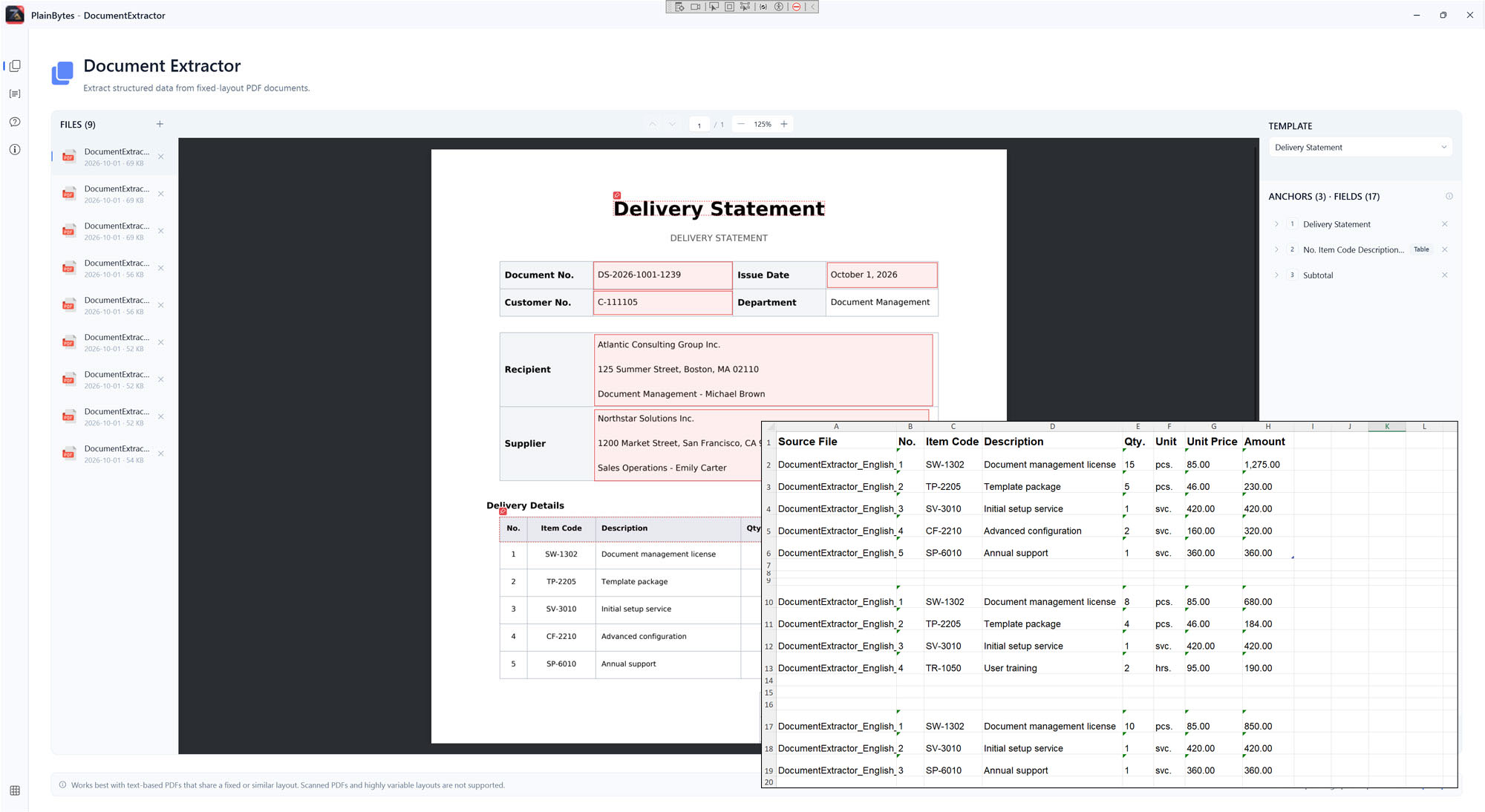The width and height of the screenshot is (1485, 812).
Task: Delete the Delivery Statement anchor
Action: click(1444, 224)
